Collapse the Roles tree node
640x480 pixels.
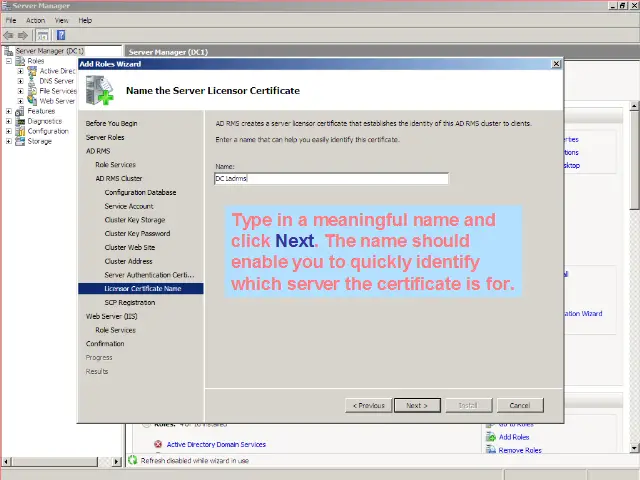pyautogui.click(x=9, y=61)
